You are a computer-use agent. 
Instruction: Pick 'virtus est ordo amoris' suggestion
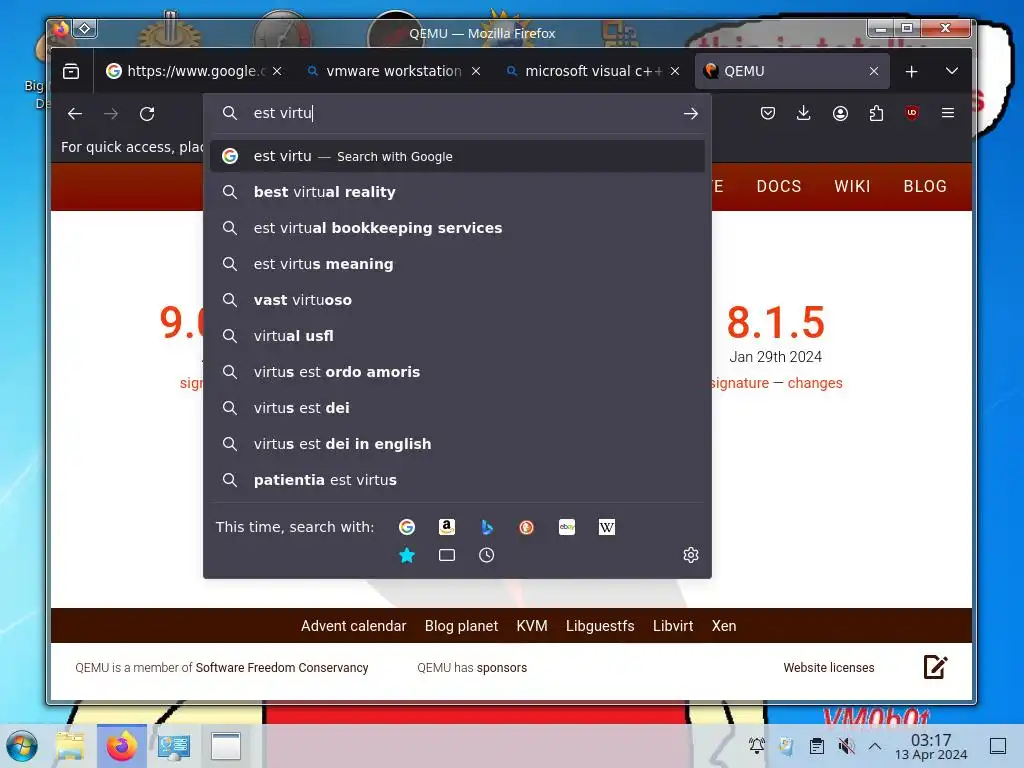pyautogui.click(x=457, y=372)
